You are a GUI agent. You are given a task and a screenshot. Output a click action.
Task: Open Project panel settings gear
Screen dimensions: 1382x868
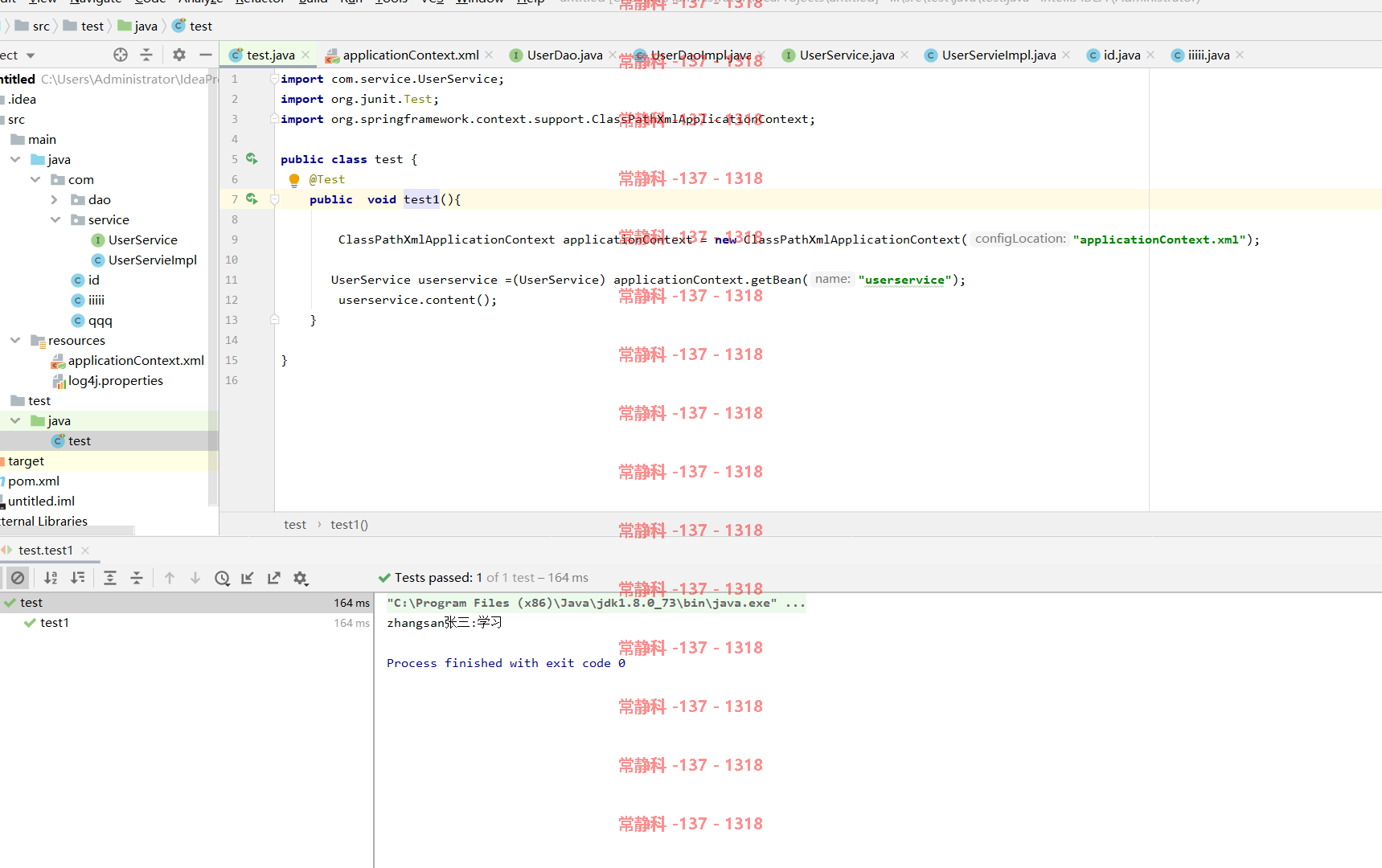coord(179,55)
